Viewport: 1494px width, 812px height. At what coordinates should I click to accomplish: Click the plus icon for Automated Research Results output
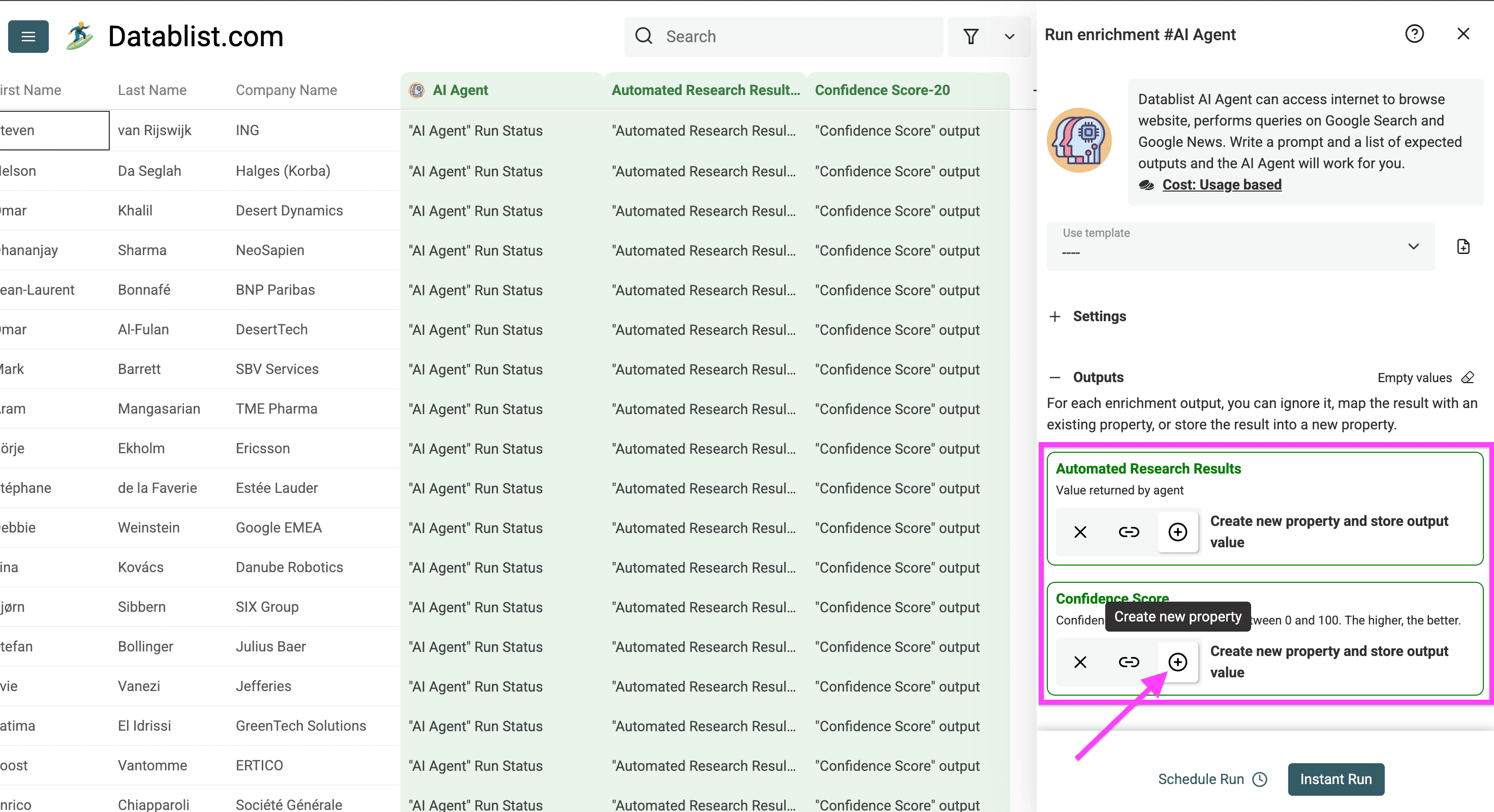pyautogui.click(x=1177, y=532)
